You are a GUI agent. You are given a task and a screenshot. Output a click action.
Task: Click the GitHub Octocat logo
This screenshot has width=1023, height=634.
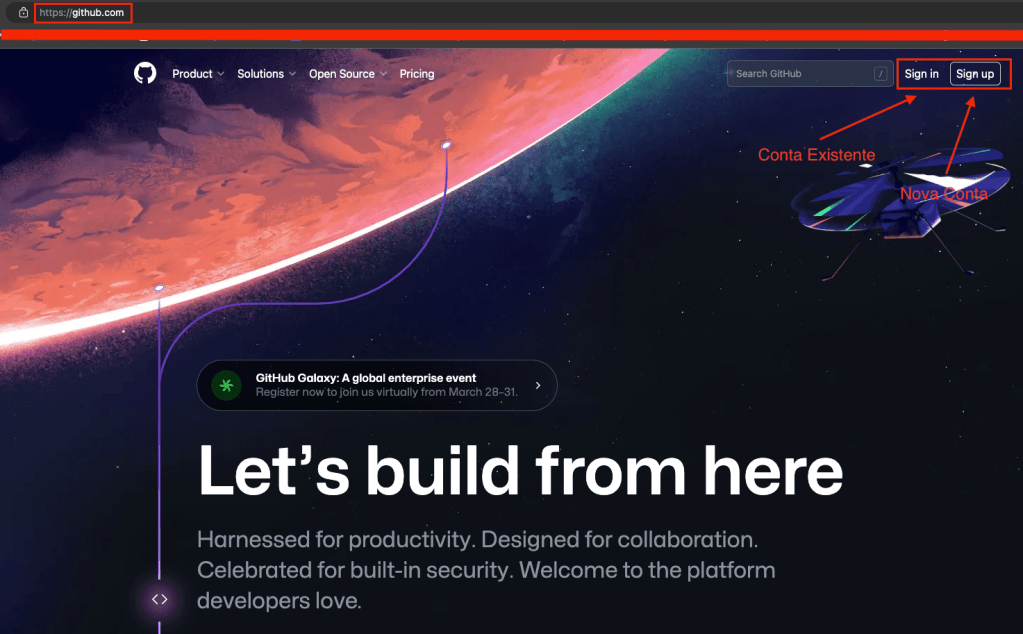pos(145,73)
